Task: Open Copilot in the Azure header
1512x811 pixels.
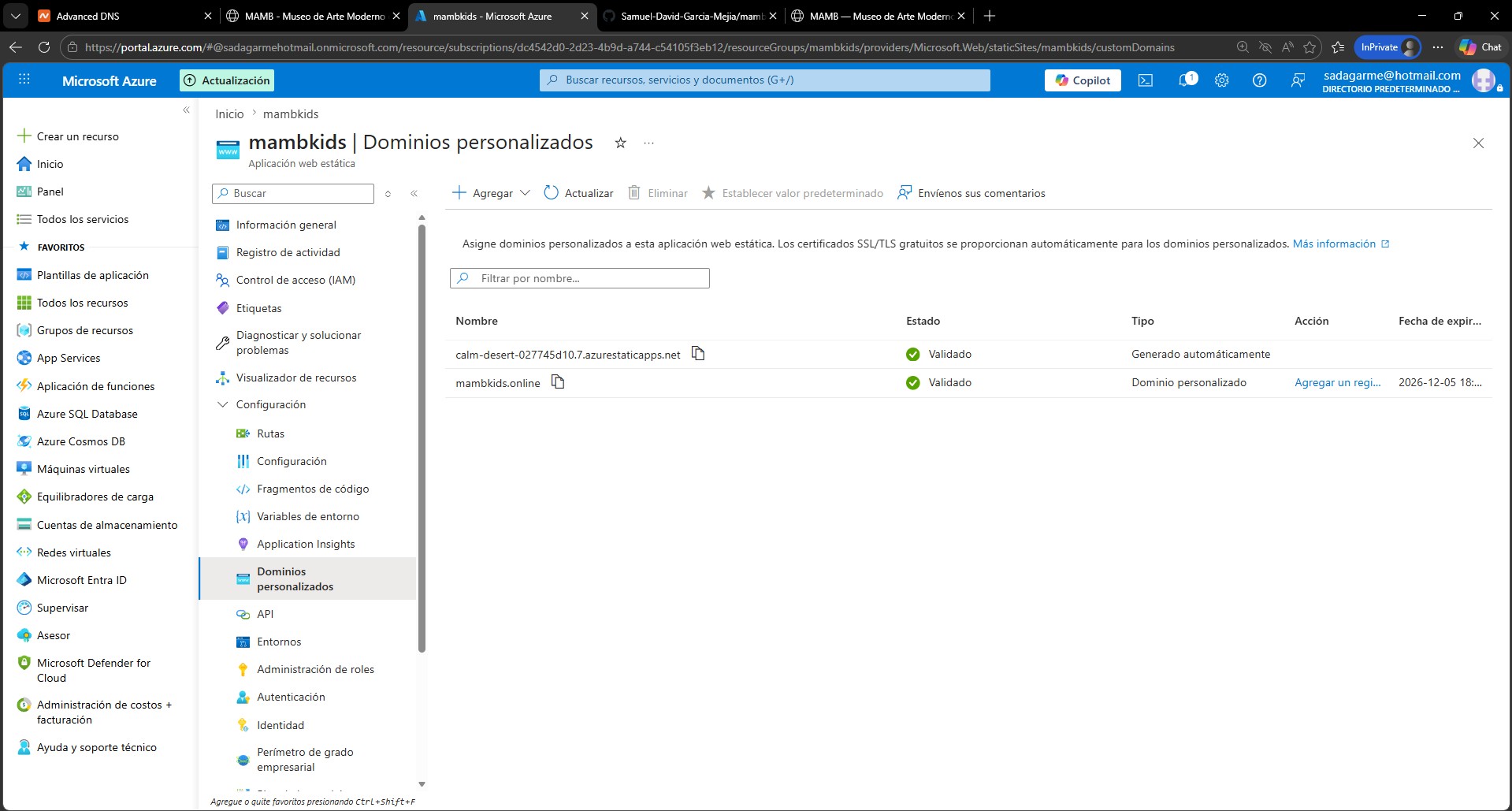Action: pyautogui.click(x=1083, y=80)
